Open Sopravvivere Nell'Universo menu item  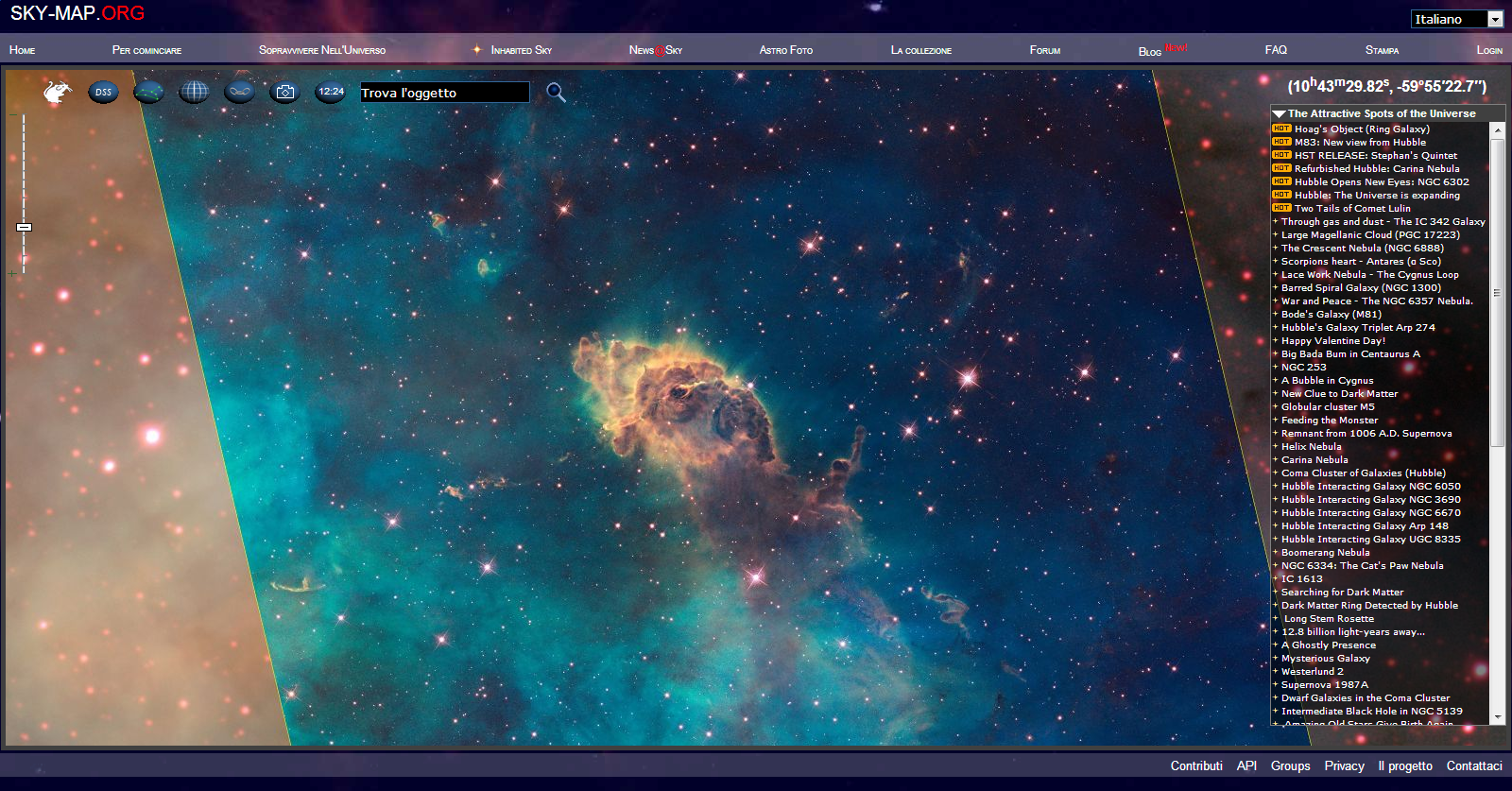[x=322, y=50]
